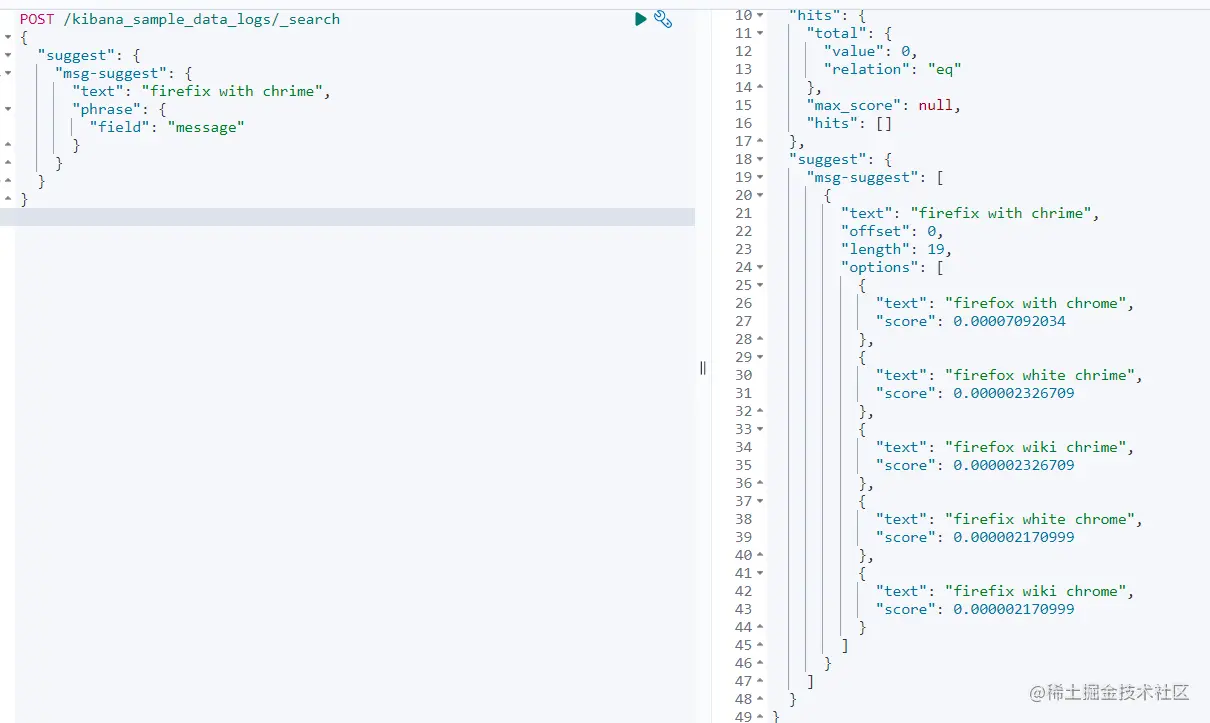Collapse the "suggest" block in request editor

(7, 55)
